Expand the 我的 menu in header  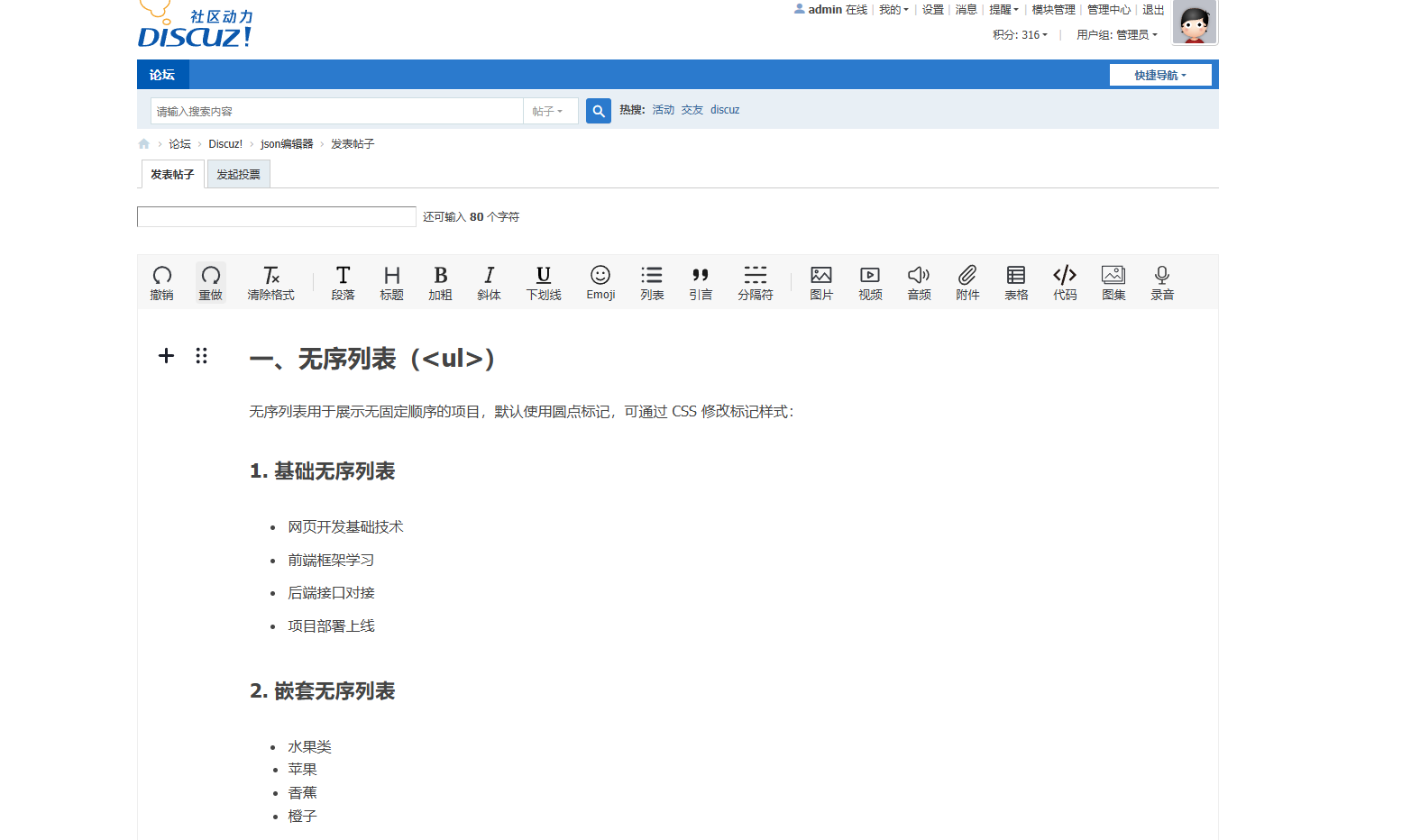click(x=893, y=10)
